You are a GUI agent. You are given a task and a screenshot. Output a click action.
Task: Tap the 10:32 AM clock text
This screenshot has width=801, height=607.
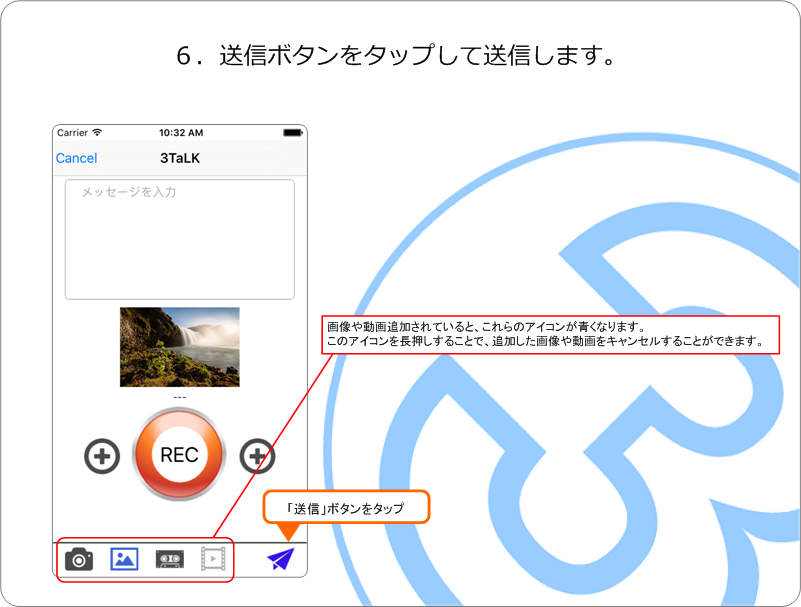pyautogui.click(x=181, y=133)
